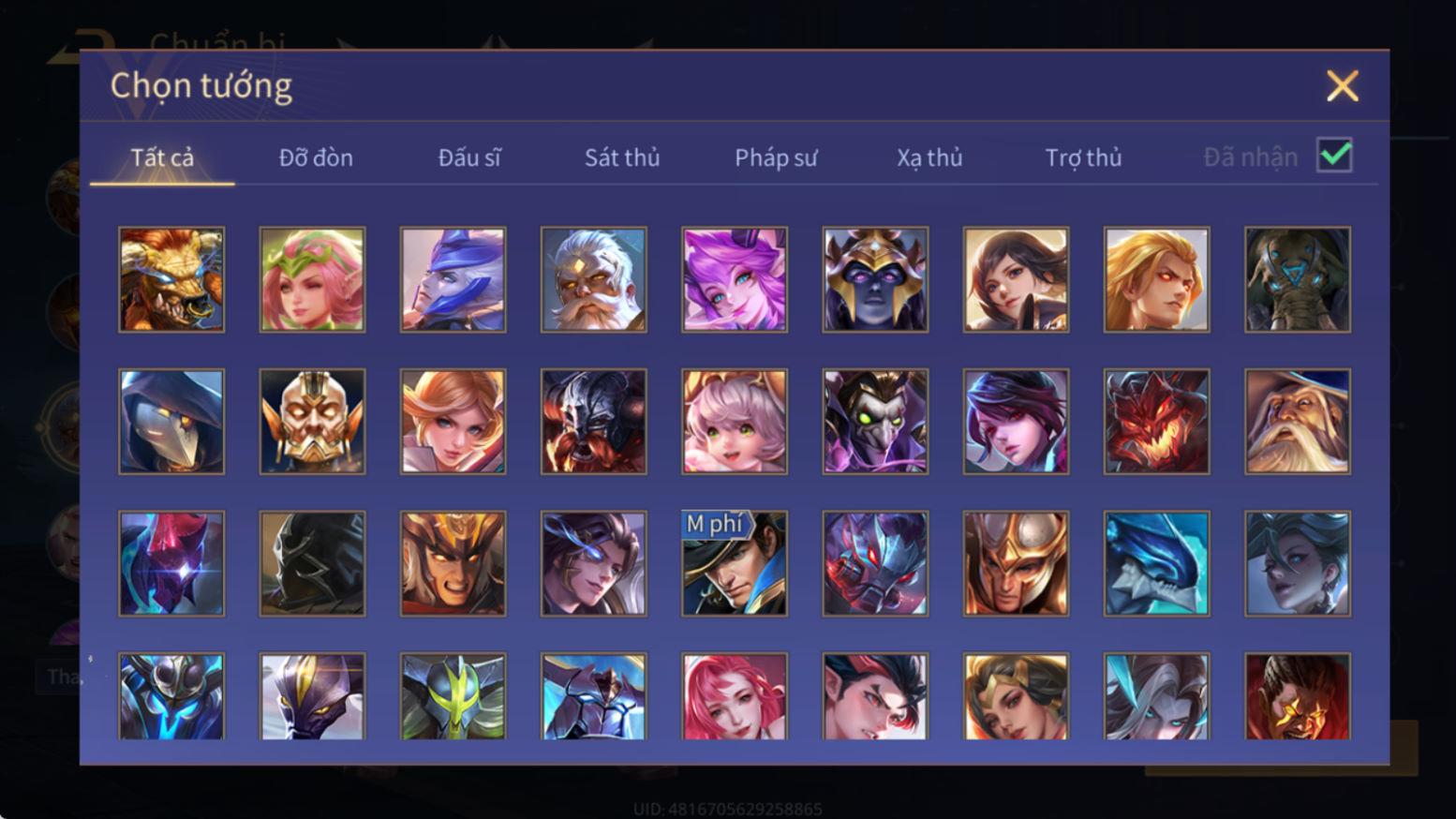Pick the lion beast hero portrait
This screenshot has height=819, width=1456.
point(171,279)
